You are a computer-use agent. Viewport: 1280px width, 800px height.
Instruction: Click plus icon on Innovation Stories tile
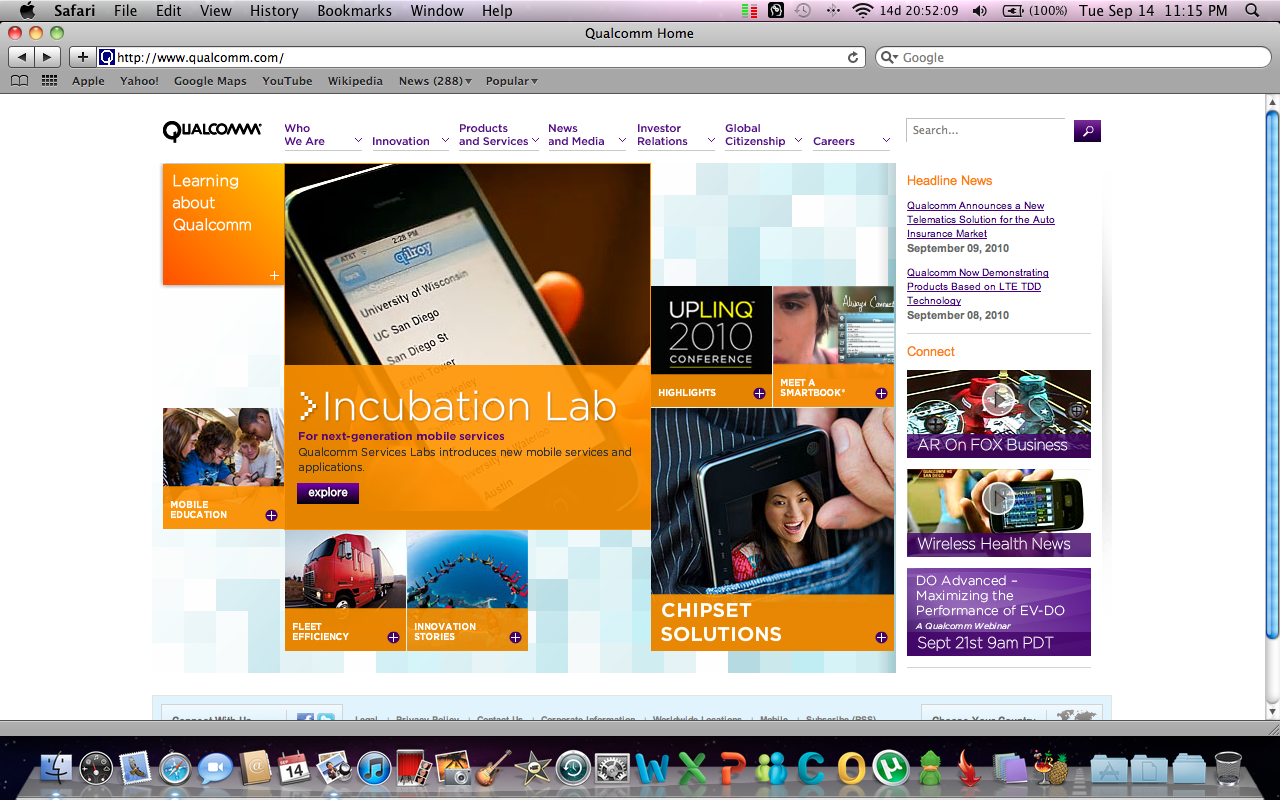click(515, 637)
